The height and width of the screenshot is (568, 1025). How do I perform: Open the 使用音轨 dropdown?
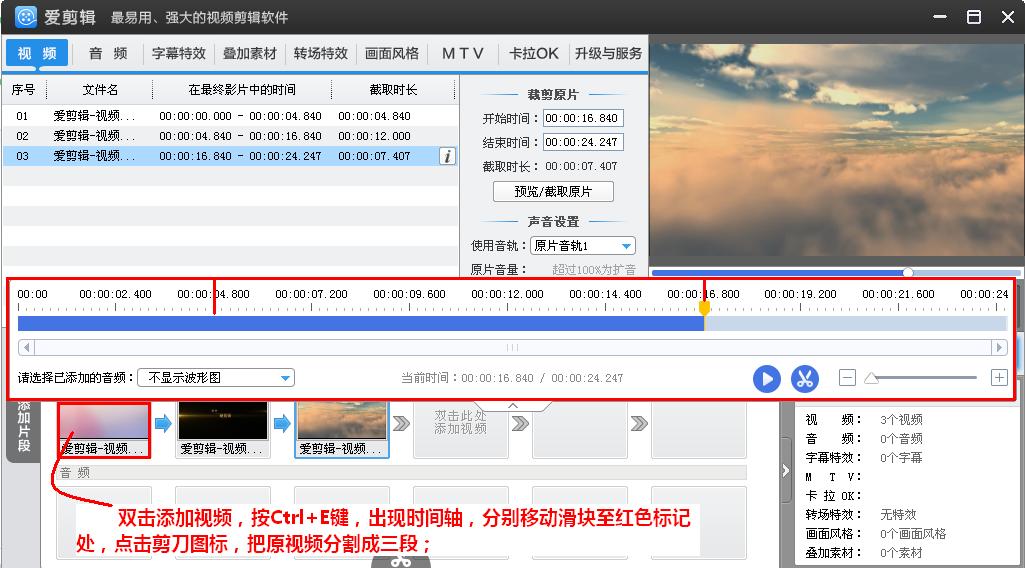coord(582,246)
